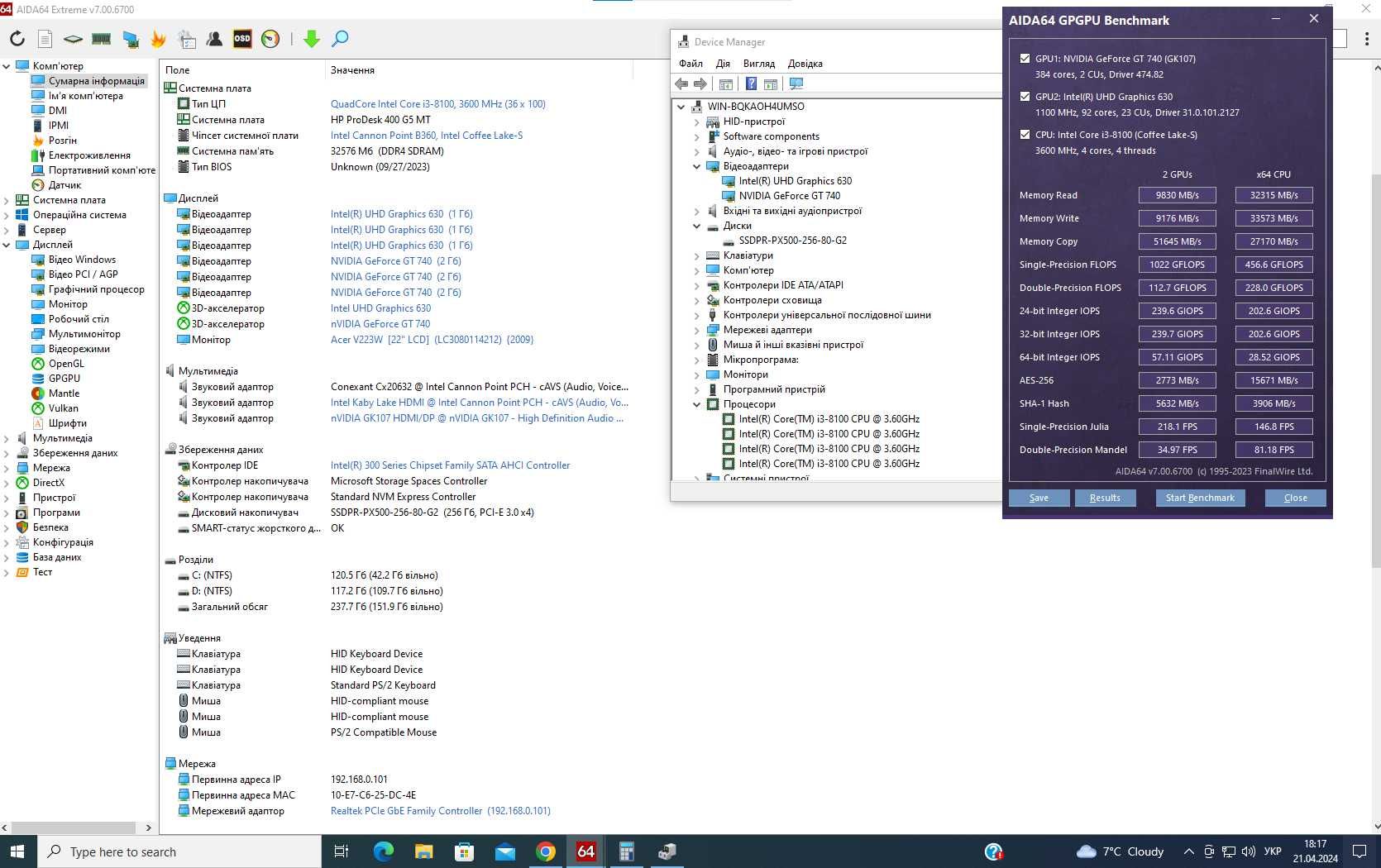Uncheck CPU Intel Core i3-8100 checkbox

click(x=1025, y=135)
